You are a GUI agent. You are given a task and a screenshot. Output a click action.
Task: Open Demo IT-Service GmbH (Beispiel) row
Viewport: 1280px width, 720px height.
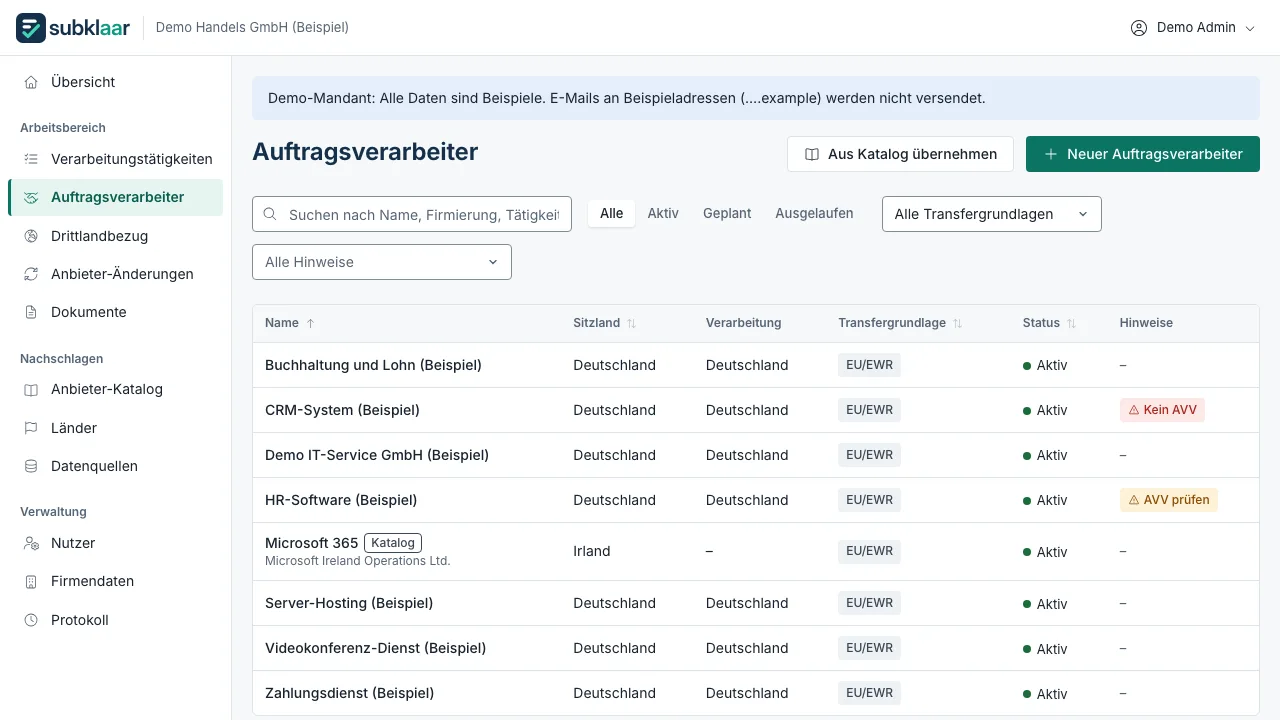(755, 455)
